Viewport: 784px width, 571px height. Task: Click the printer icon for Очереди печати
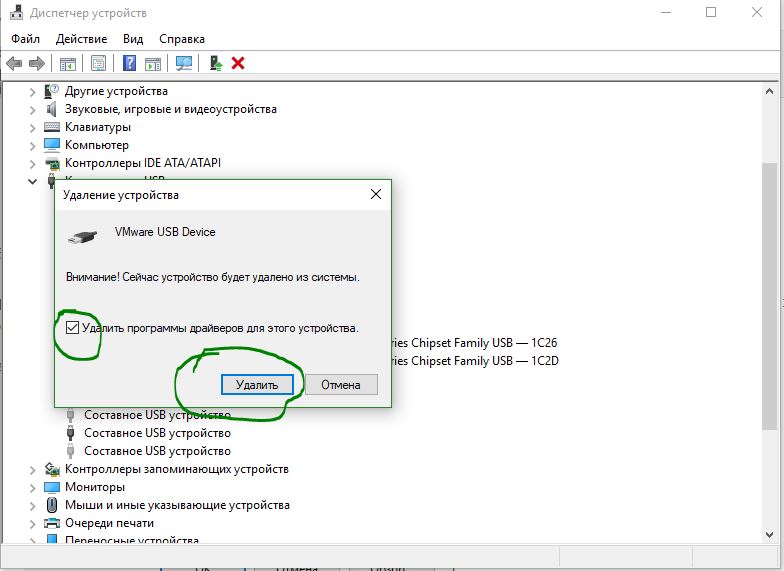point(52,523)
